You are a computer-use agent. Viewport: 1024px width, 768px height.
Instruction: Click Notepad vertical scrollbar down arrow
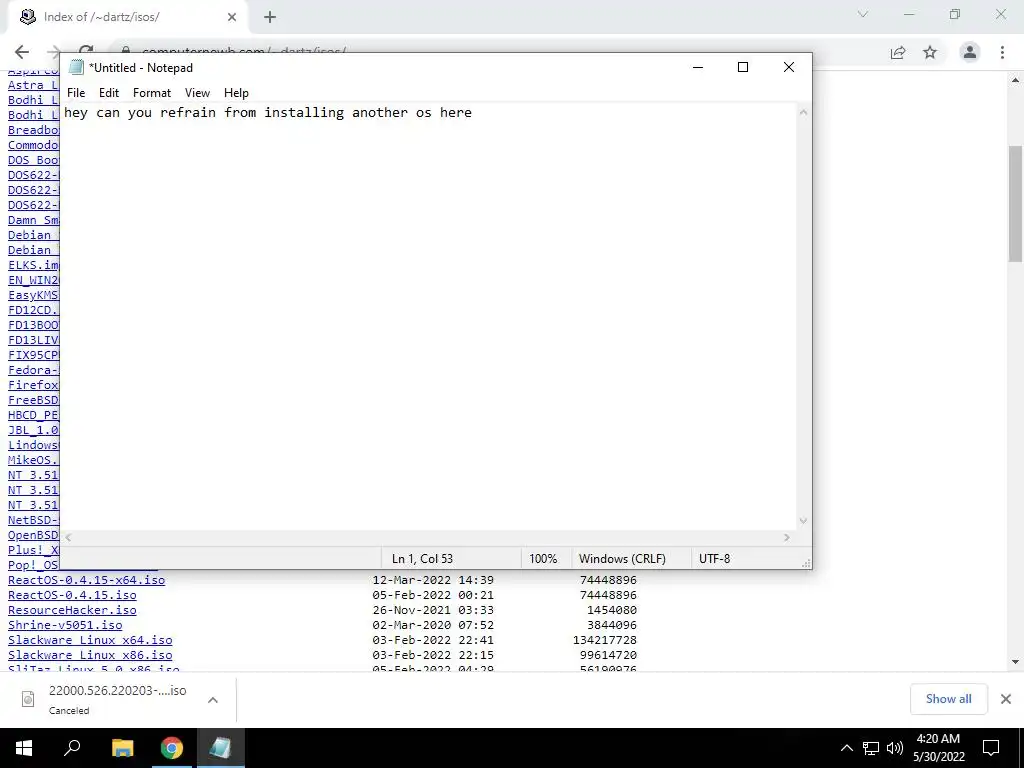[804, 521]
